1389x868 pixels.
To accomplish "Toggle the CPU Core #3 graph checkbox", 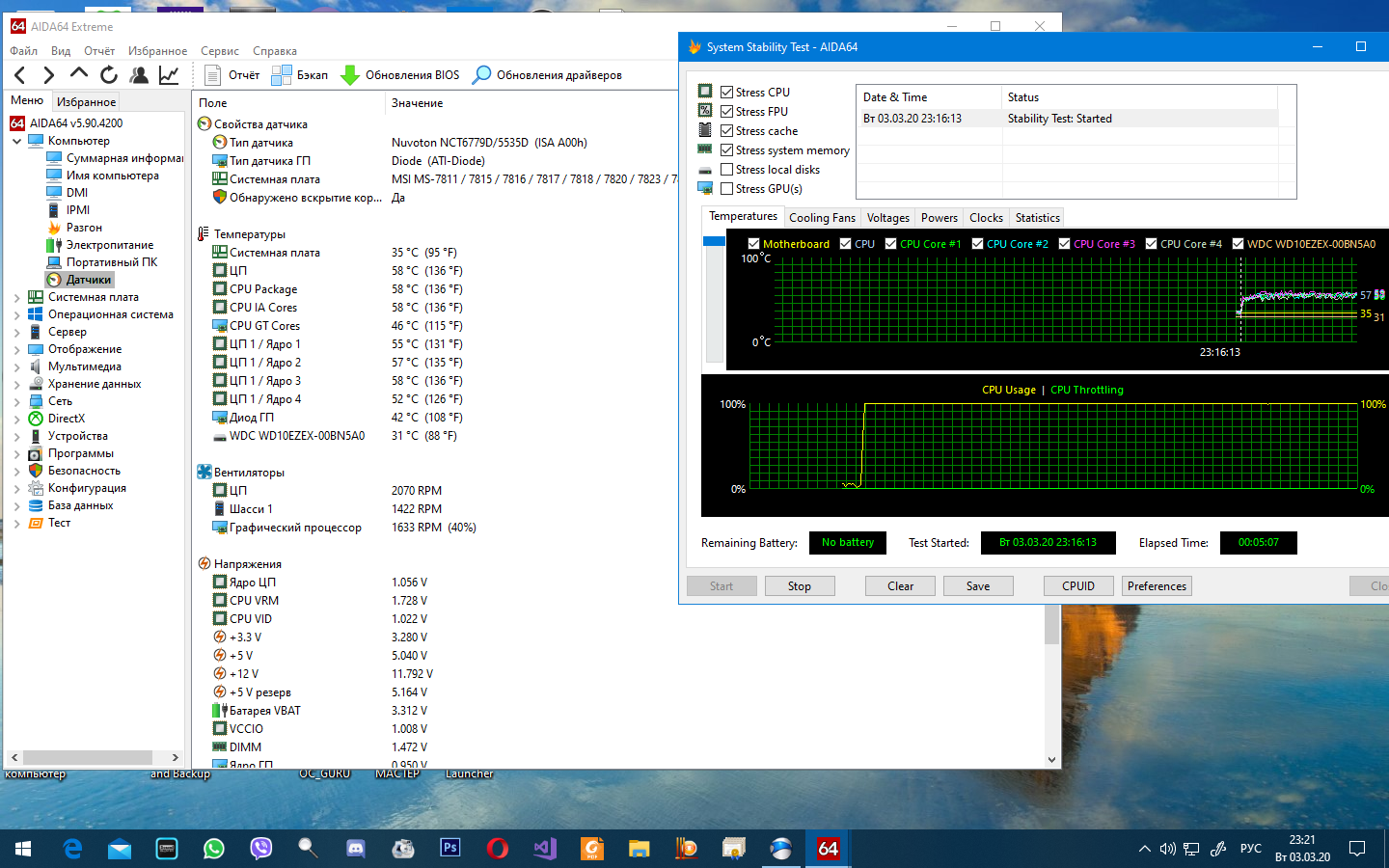I will [x=1065, y=244].
